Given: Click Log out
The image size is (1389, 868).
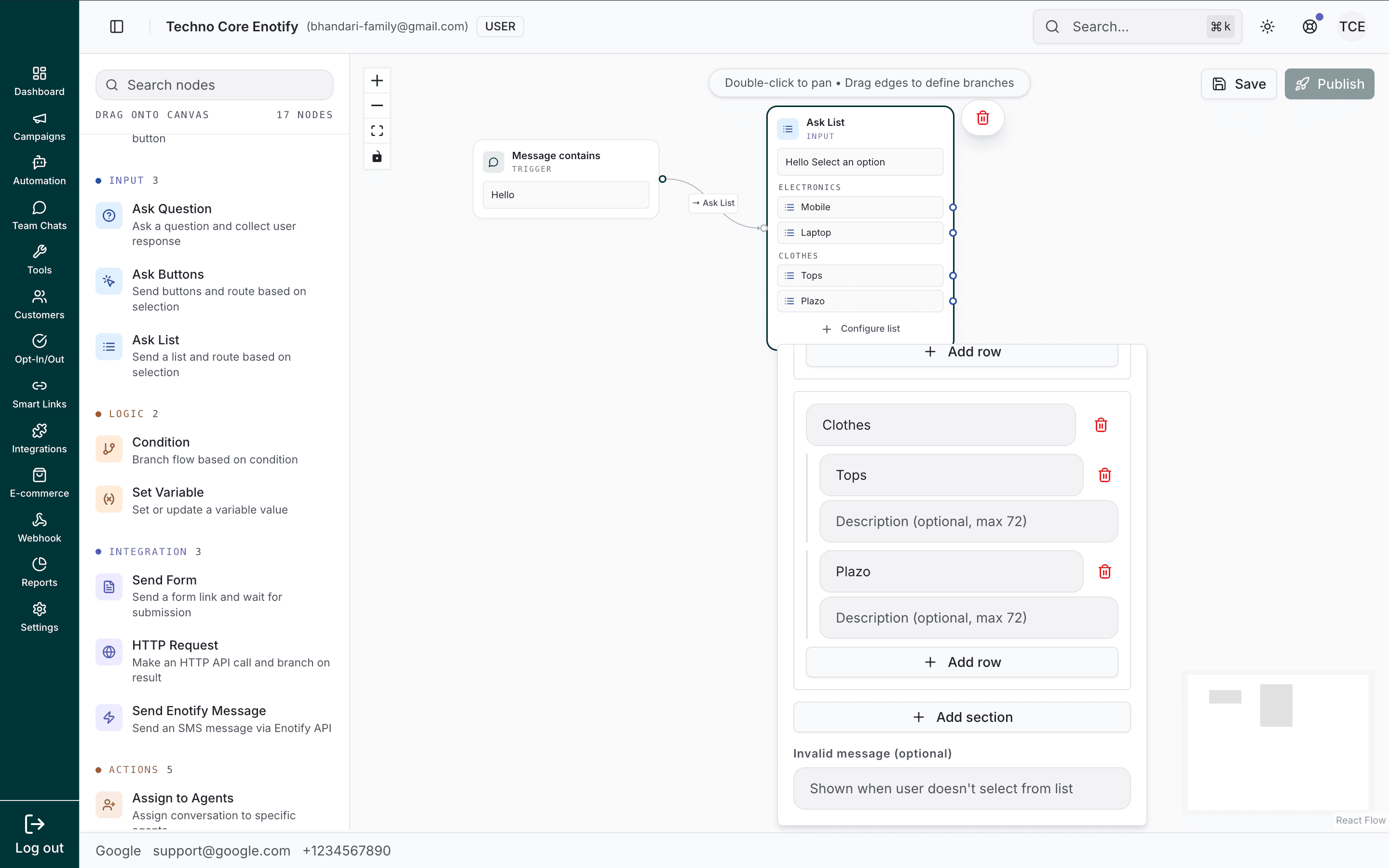Looking at the screenshot, I should 39,834.
